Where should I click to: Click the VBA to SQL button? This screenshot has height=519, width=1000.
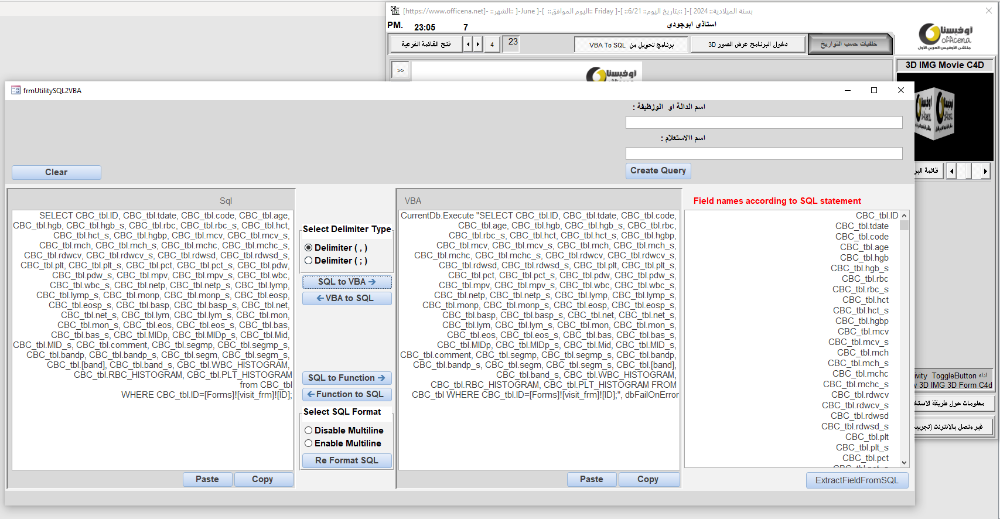point(347,298)
